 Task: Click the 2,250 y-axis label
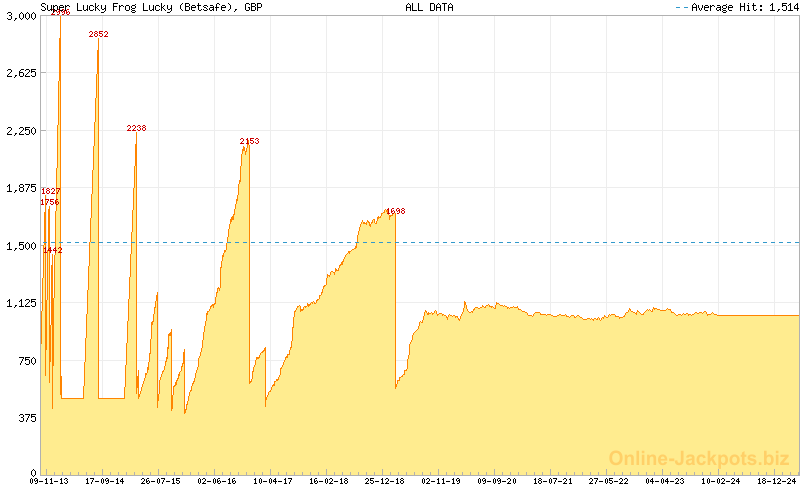click(22, 131)
